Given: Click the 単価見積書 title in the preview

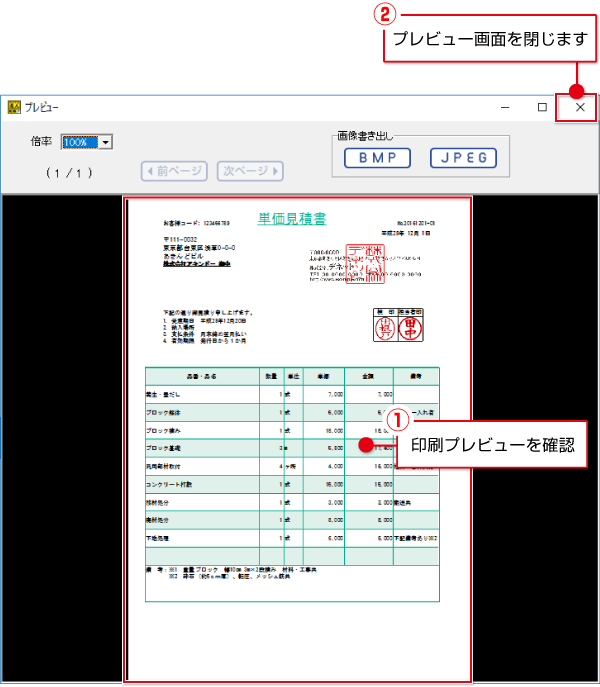Looking at the screenshot, I should [292, 219].
